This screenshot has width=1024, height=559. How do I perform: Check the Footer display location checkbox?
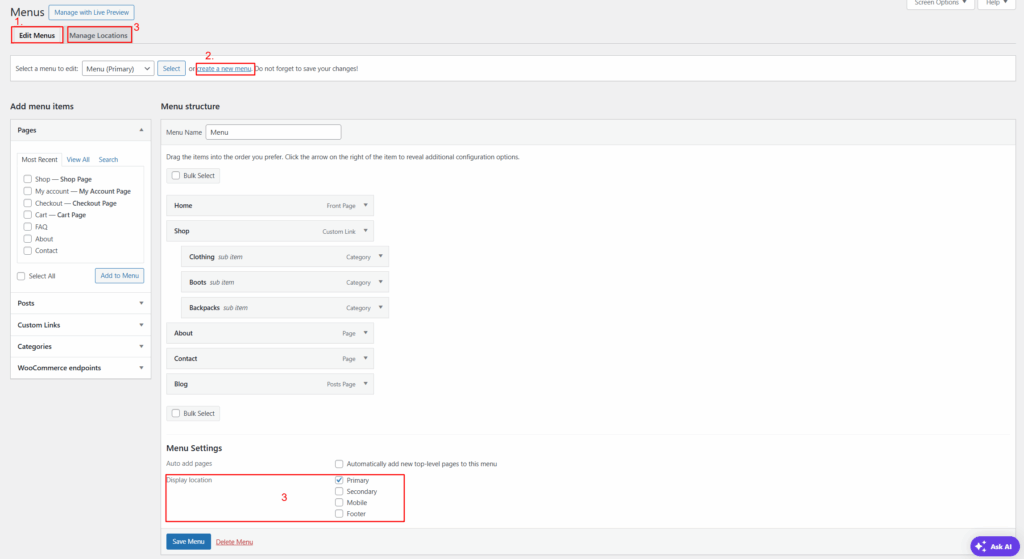click(x=339, y=514)
